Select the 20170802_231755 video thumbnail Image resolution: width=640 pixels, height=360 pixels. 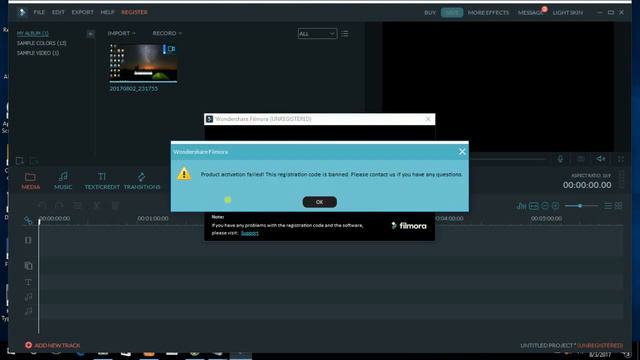click(143, 63)
